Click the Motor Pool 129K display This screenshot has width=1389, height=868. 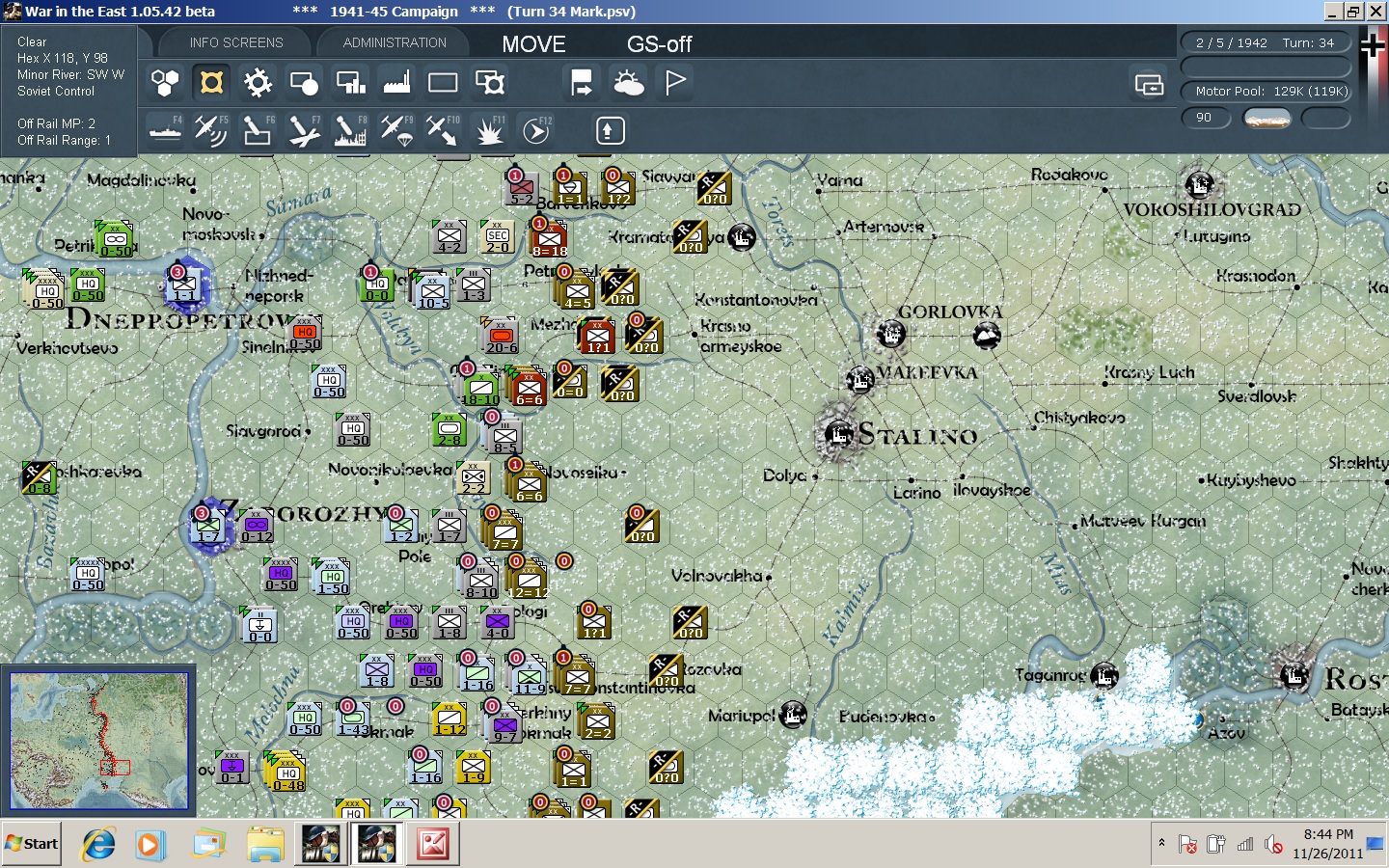(1266, 91)
